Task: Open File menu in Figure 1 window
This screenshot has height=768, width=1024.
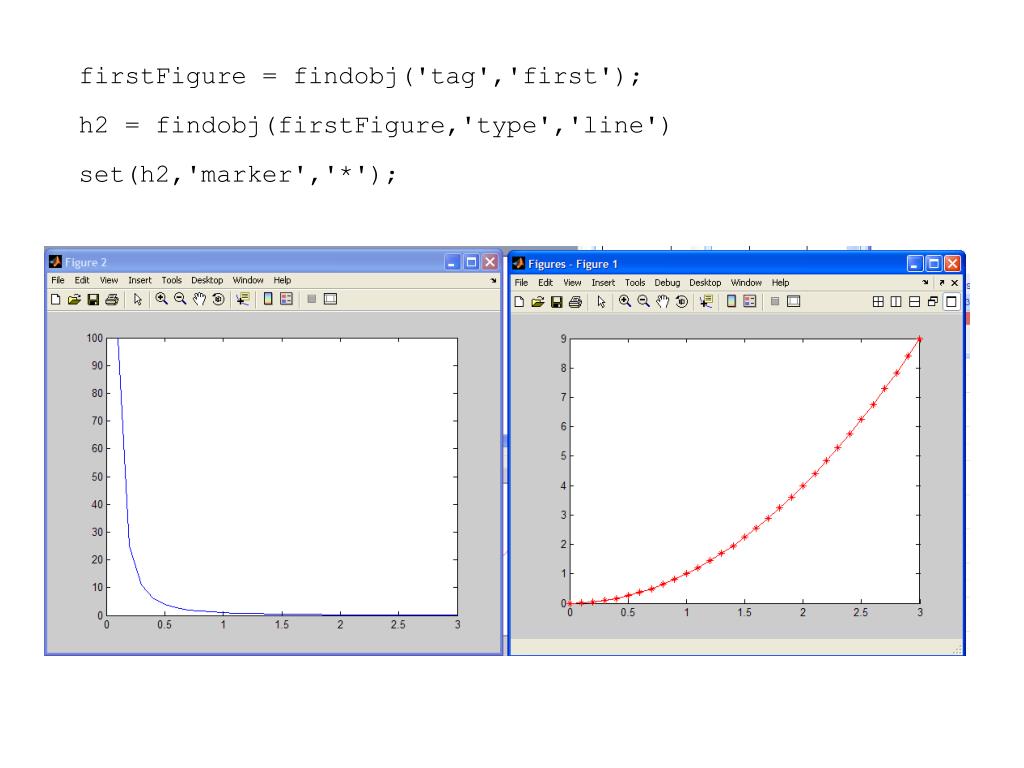Action: pyautogui.click(x=521, y=283)
